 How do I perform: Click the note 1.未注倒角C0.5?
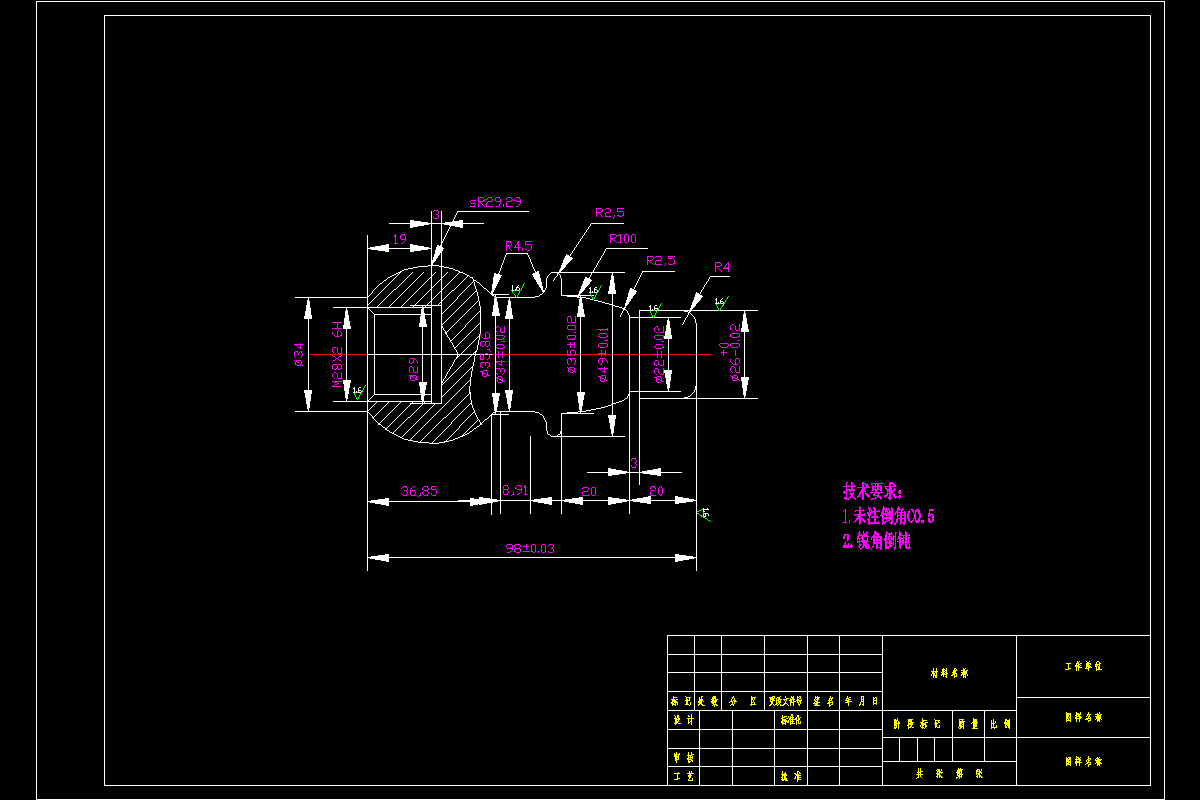coord(888,517)
